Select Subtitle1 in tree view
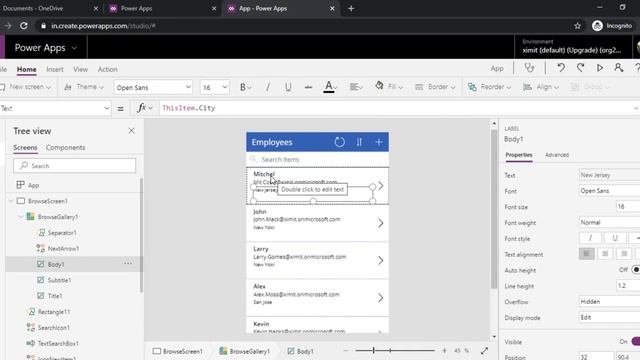The width and height of the screenshot is (640, 360). (x=59, y=280)
